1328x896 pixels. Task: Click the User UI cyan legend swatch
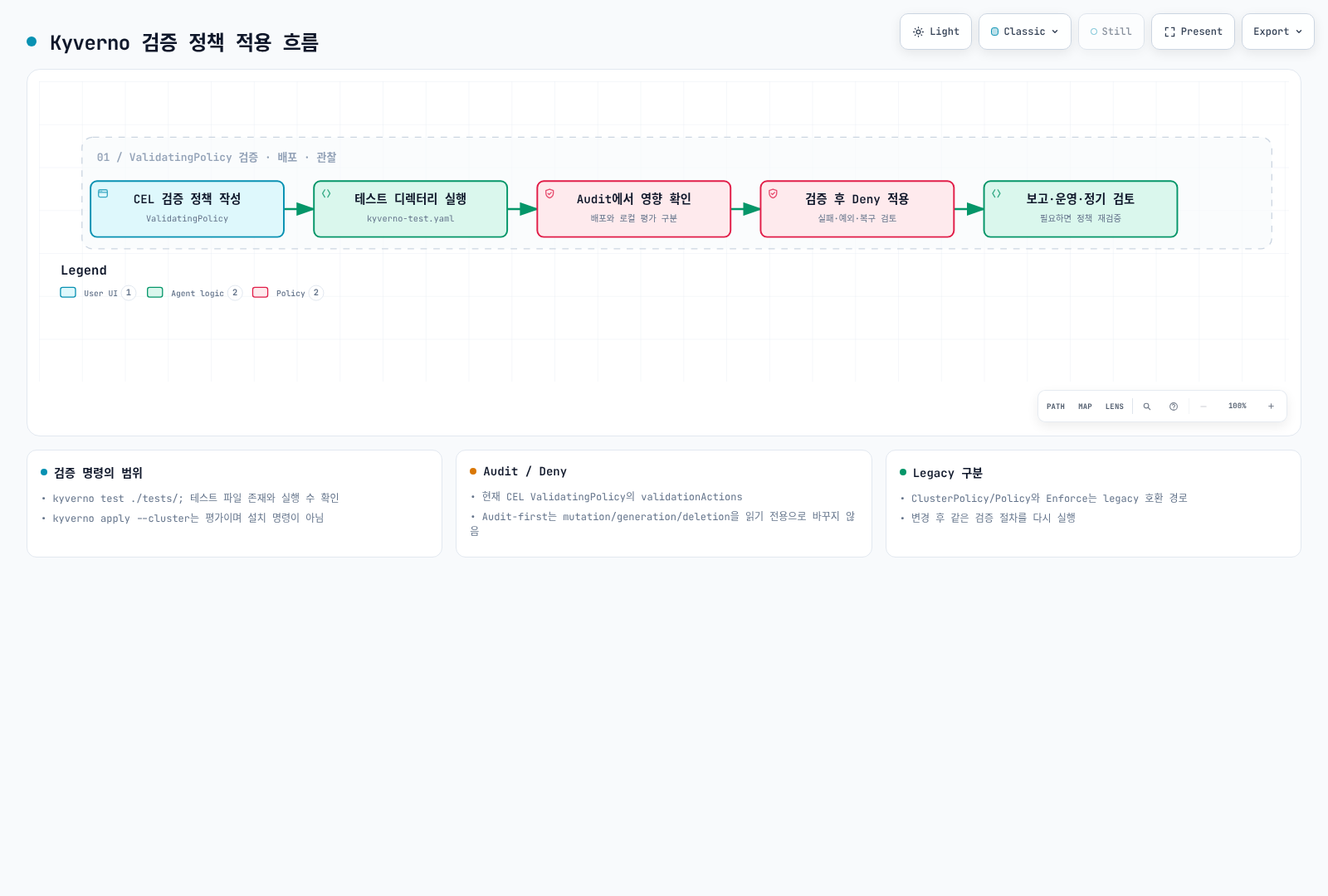pos(68,292)
